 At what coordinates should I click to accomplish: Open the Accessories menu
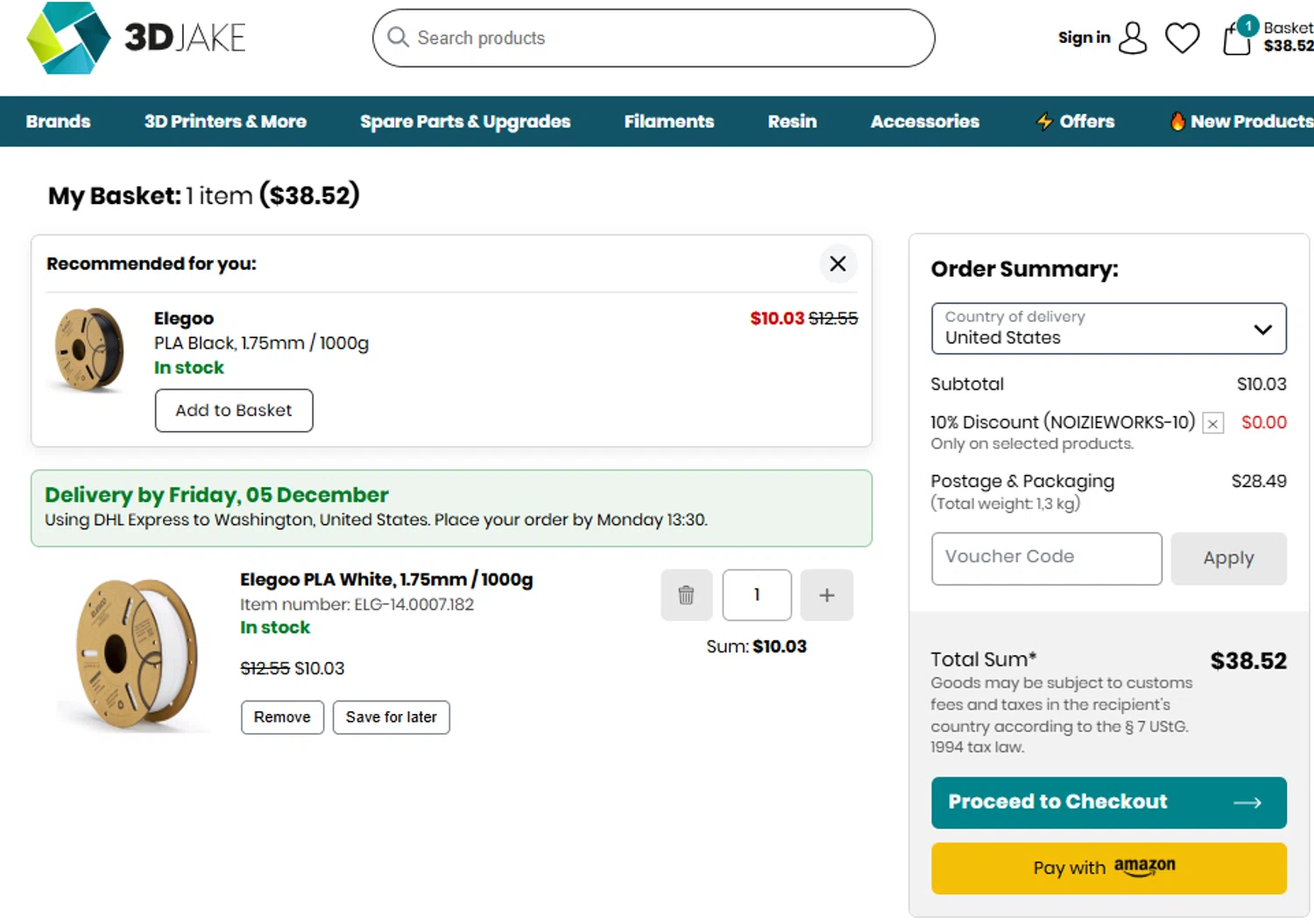[x=924, y=122]
